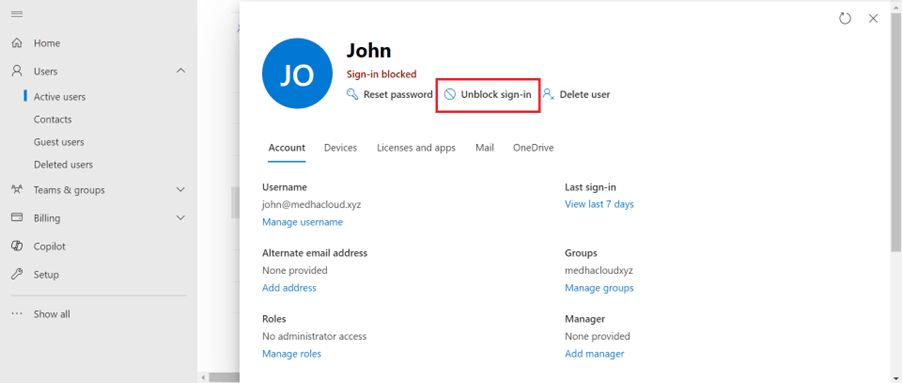
Task: Click the Last sign-in label
Action: click(x=591, y=187)
